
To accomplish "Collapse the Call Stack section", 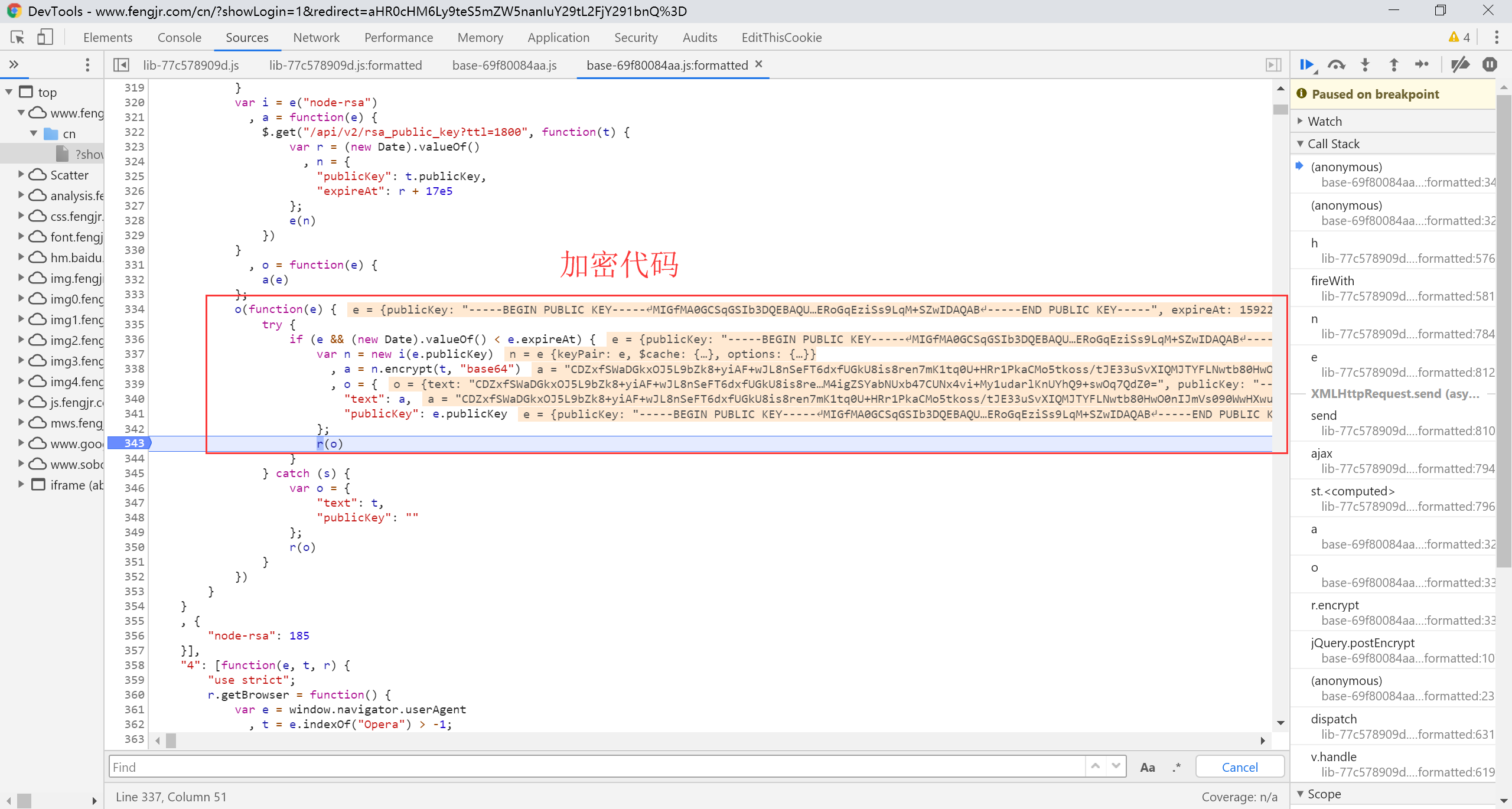I will (x=1333, y=143).
